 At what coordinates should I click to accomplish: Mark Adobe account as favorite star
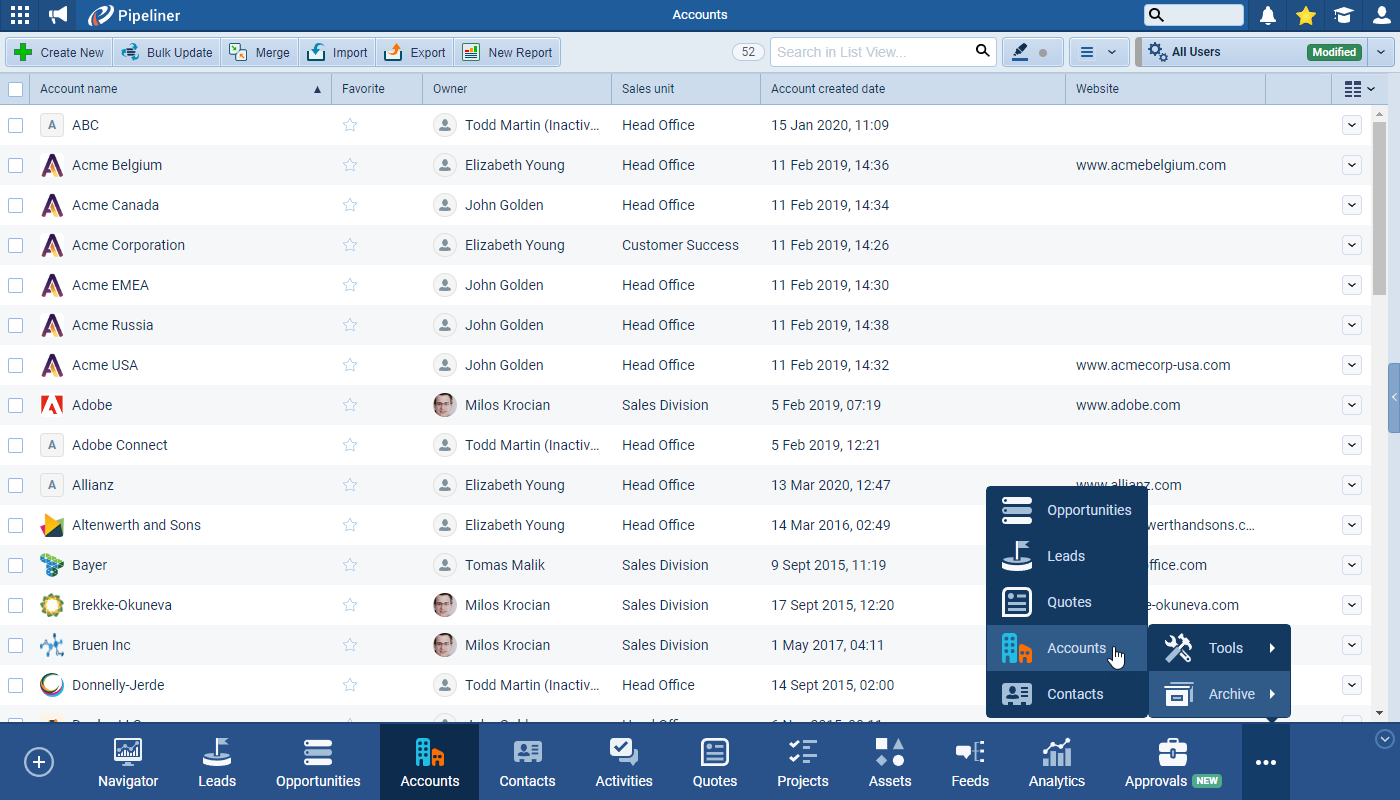click(350, 405)
